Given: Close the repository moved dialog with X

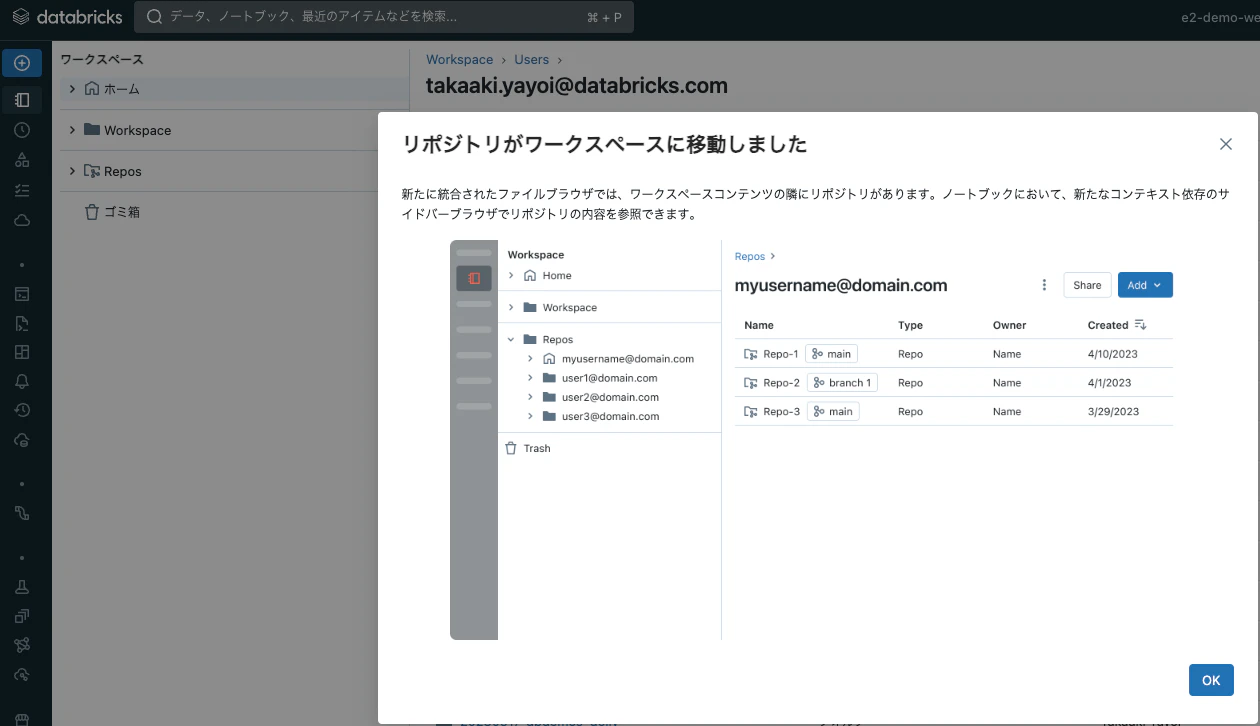Looking at the screenshot, I should (1226, 144).
